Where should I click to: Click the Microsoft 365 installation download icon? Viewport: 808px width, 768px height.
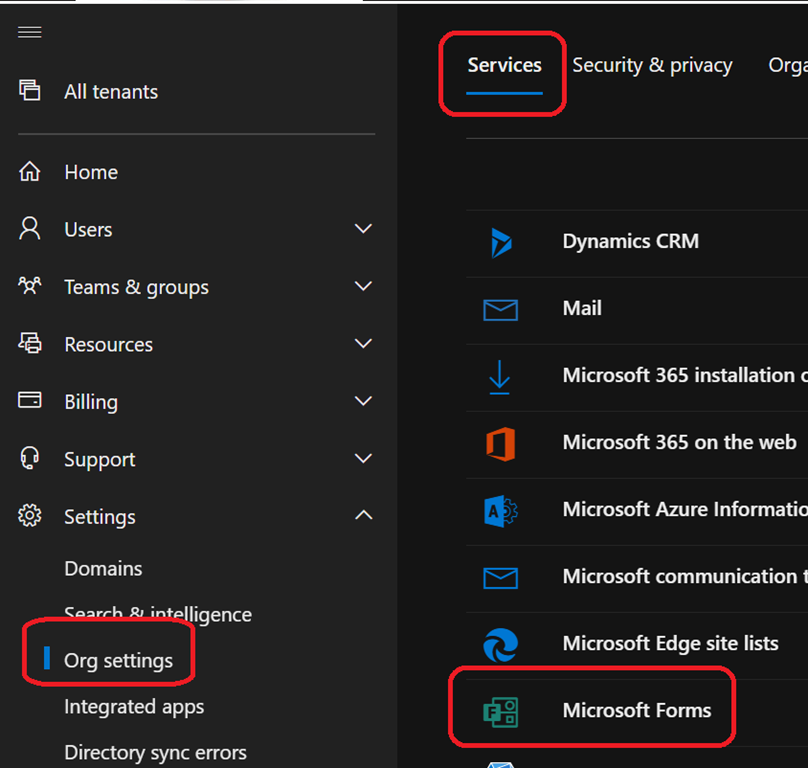(x=500, y=376)
